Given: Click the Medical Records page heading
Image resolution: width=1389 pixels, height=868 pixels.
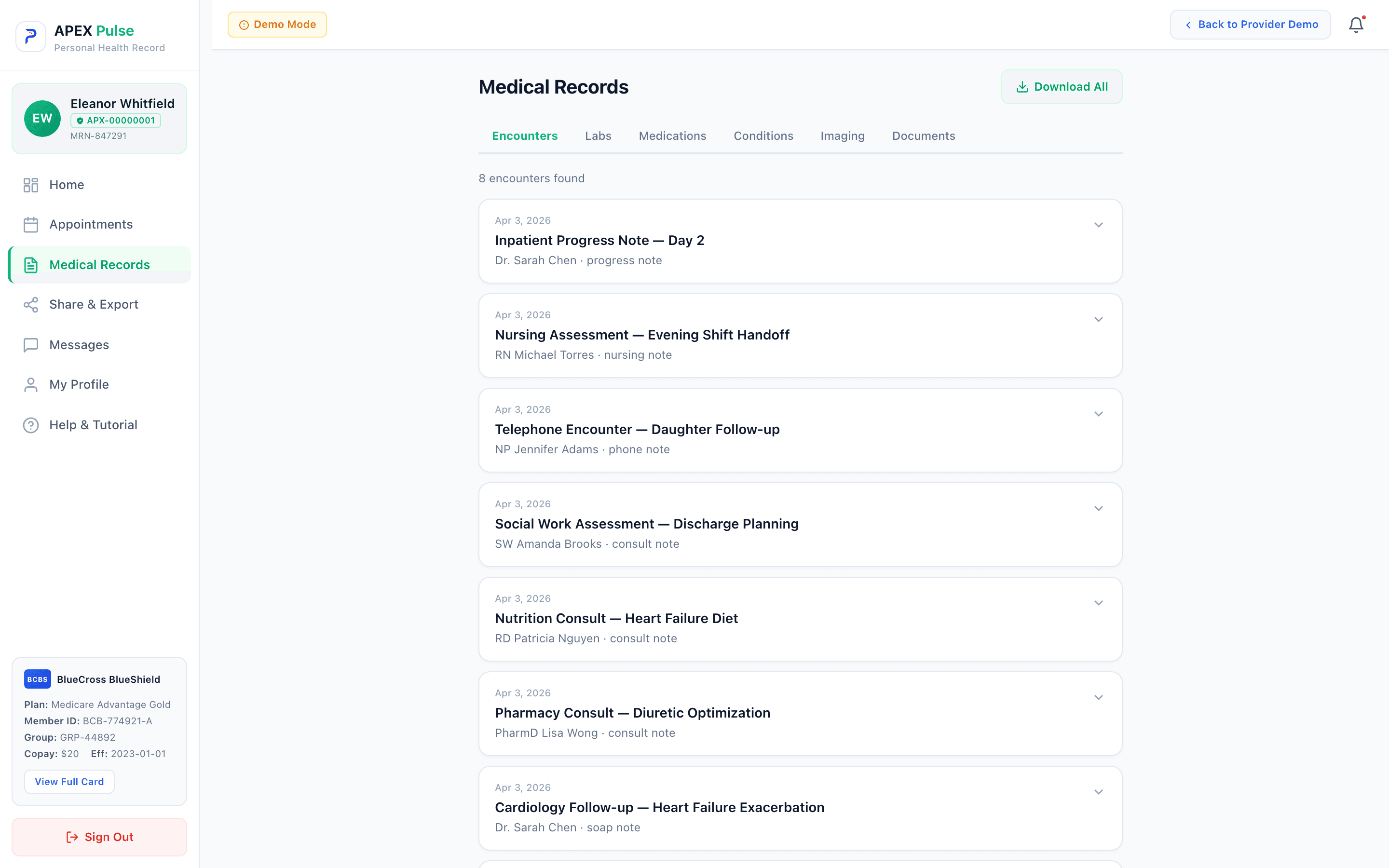Looking at the screenshot, I should 553,87.
